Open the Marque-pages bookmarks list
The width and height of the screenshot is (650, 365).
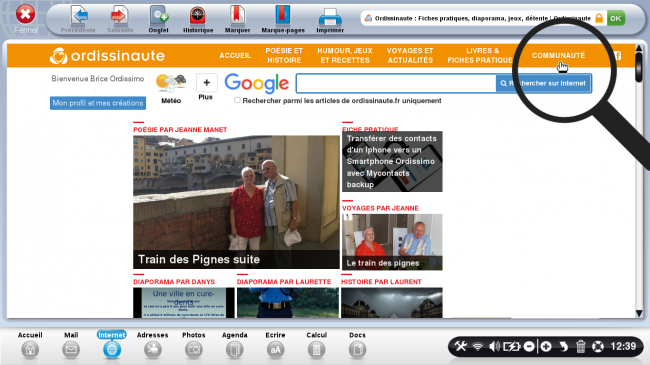pyautogui.click(x=283, y=19)
